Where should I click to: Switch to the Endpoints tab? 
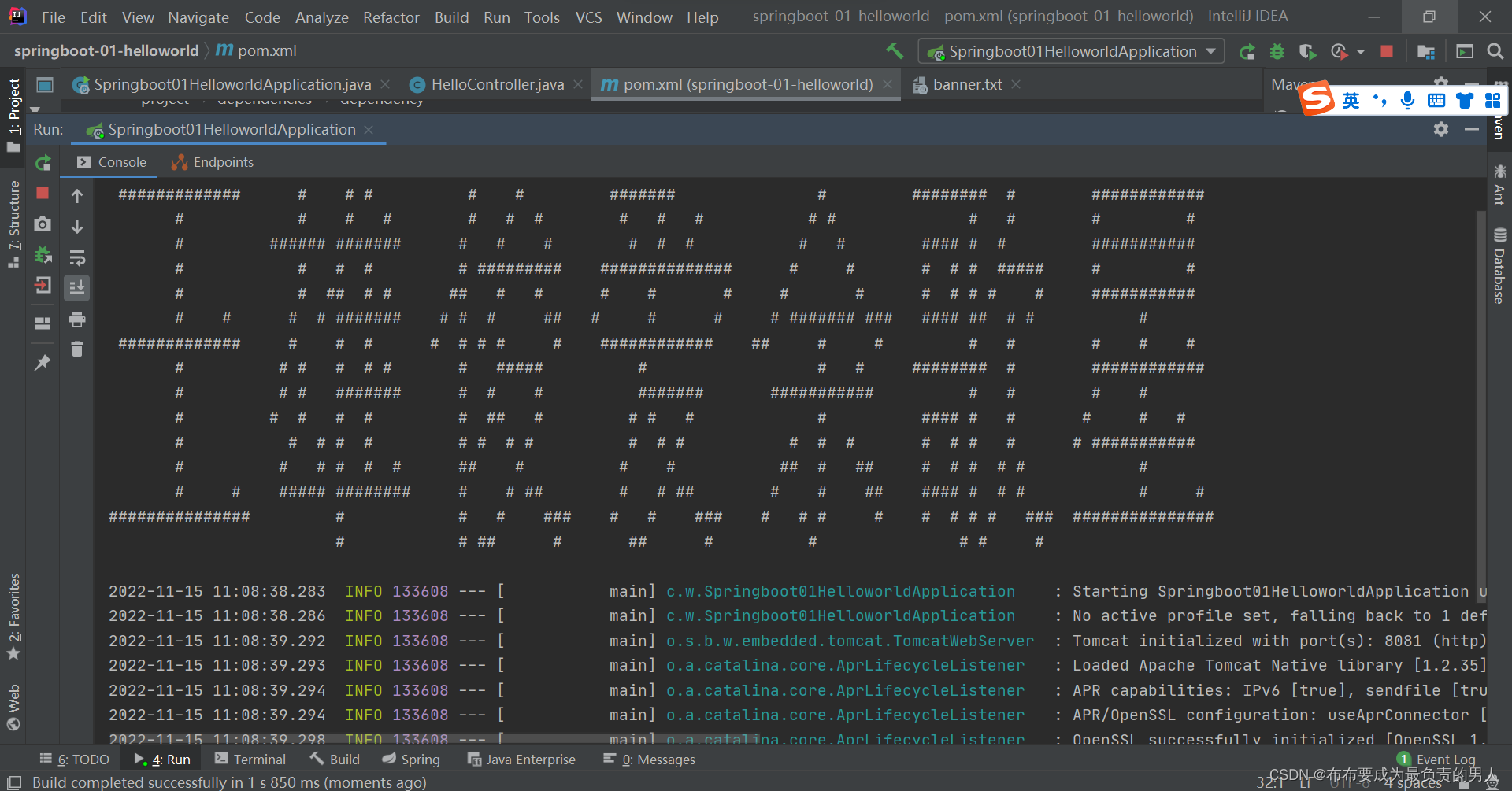pyautogui.click(x=213, y=162)
